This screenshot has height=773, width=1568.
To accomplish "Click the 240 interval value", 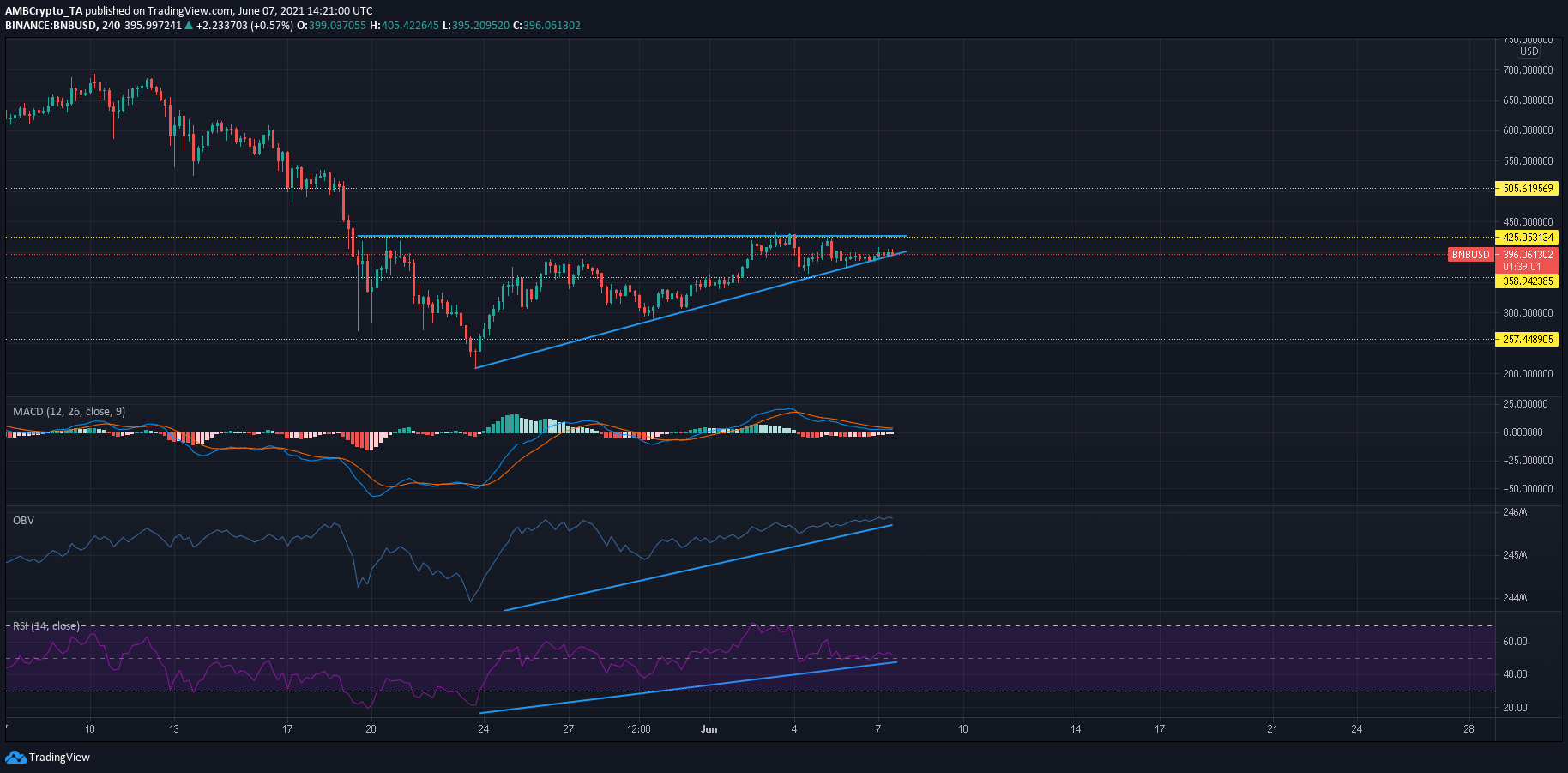I will coord(111,26).
